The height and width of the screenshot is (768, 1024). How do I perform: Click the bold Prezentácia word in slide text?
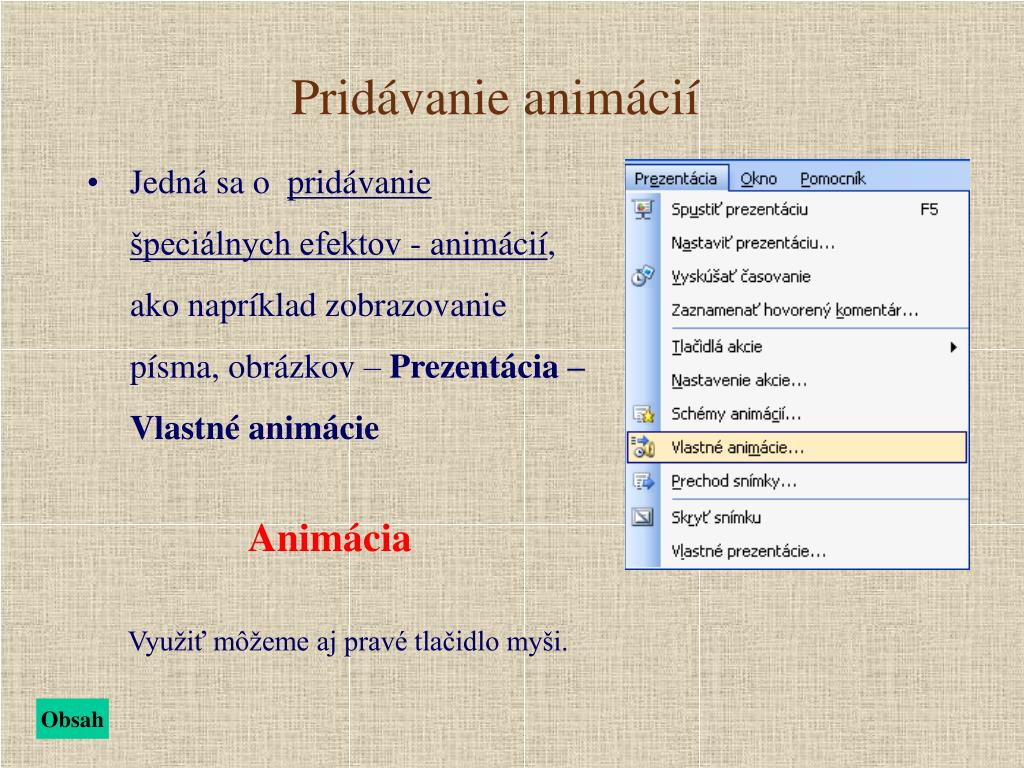coord(474,367)
